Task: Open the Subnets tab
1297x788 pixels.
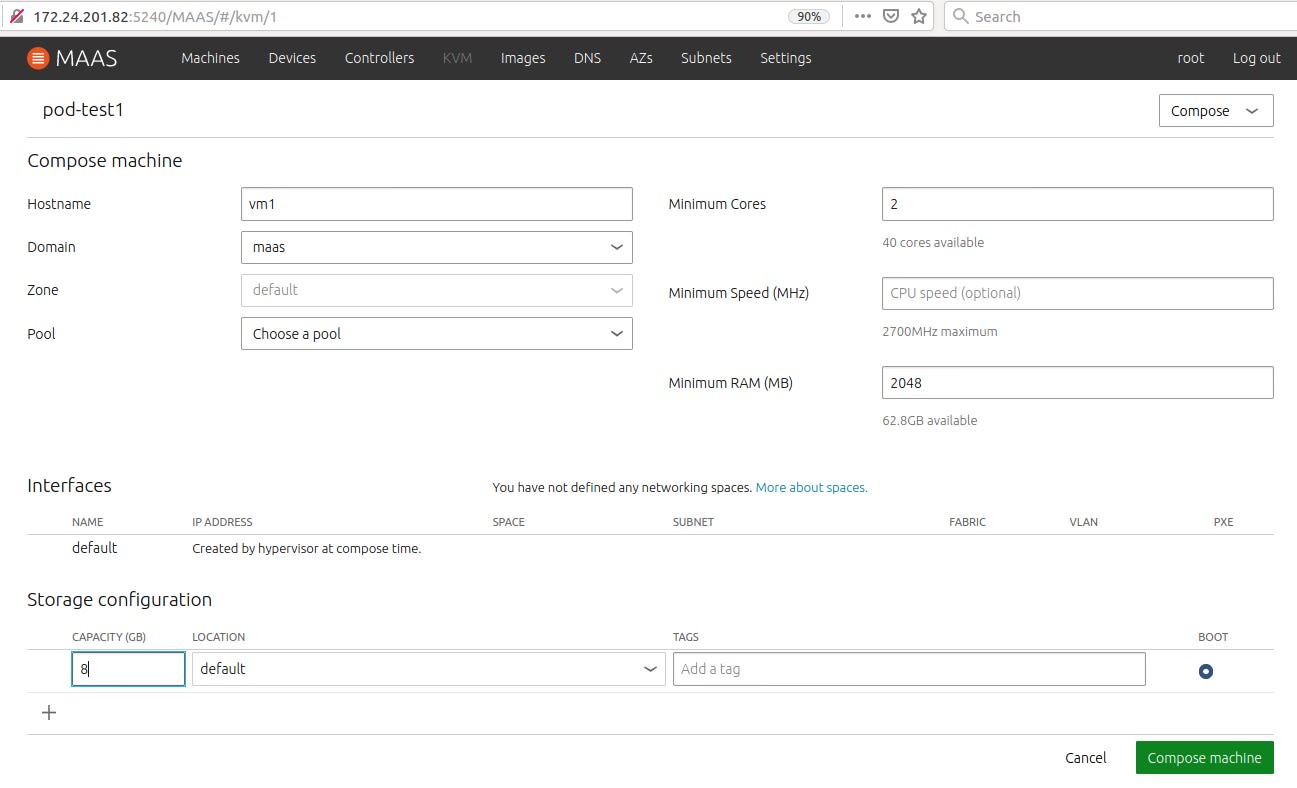Action: [706, 58]
